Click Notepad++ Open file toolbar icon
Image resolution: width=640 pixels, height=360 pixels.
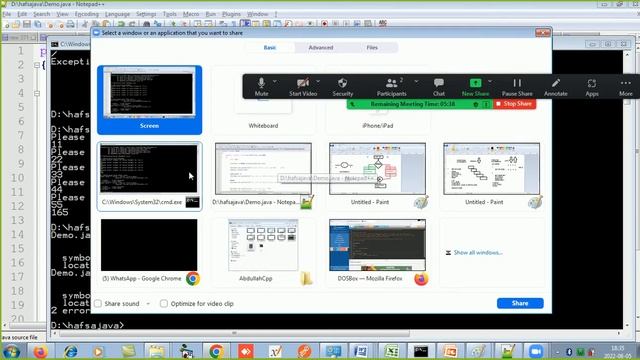tap(16, 24)
